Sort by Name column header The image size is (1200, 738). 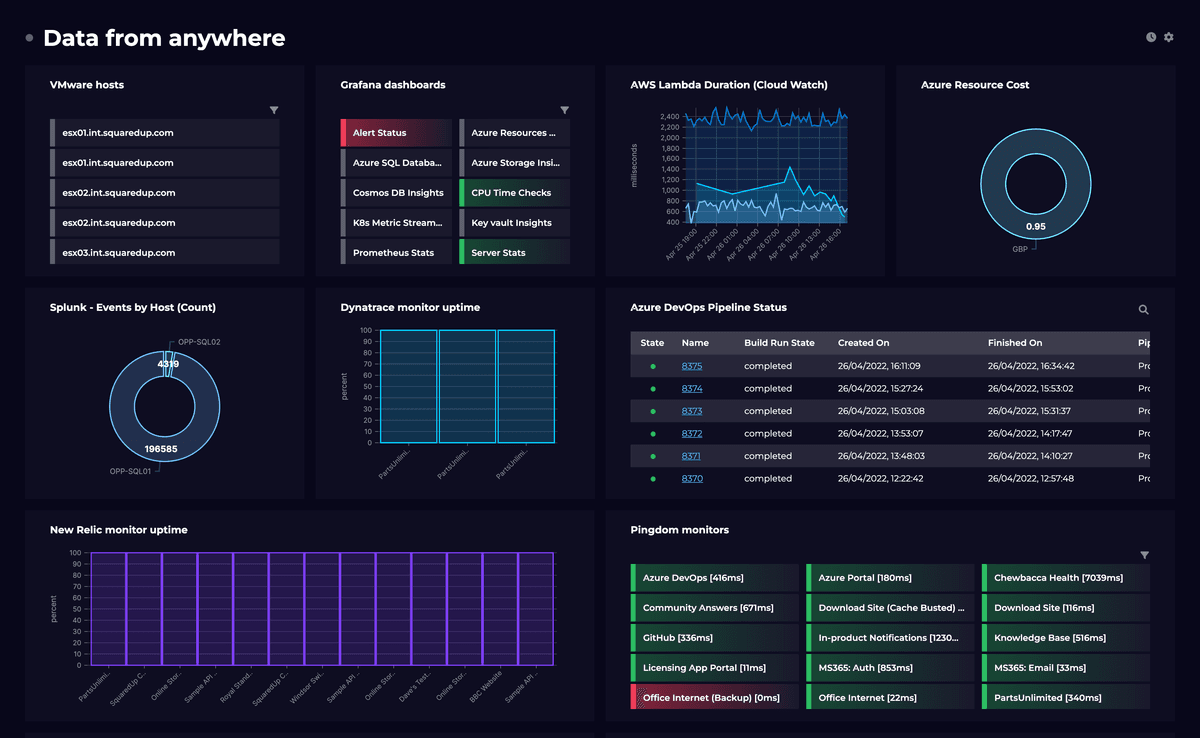tap(695, 343)
